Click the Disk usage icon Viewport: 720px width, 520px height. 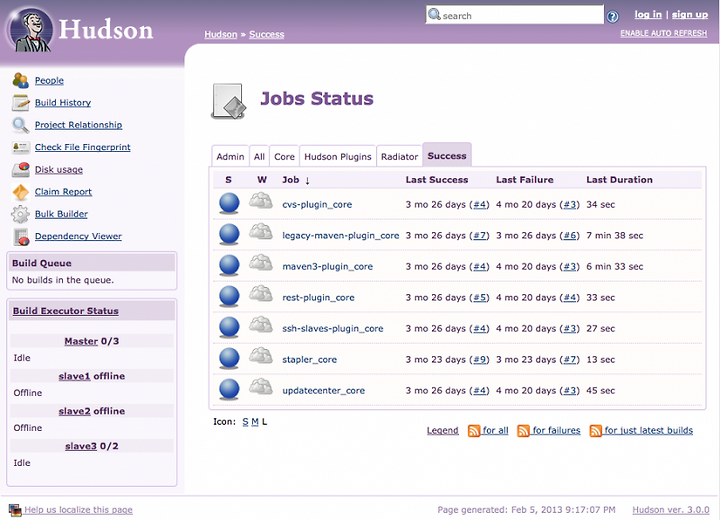(21, 170)
